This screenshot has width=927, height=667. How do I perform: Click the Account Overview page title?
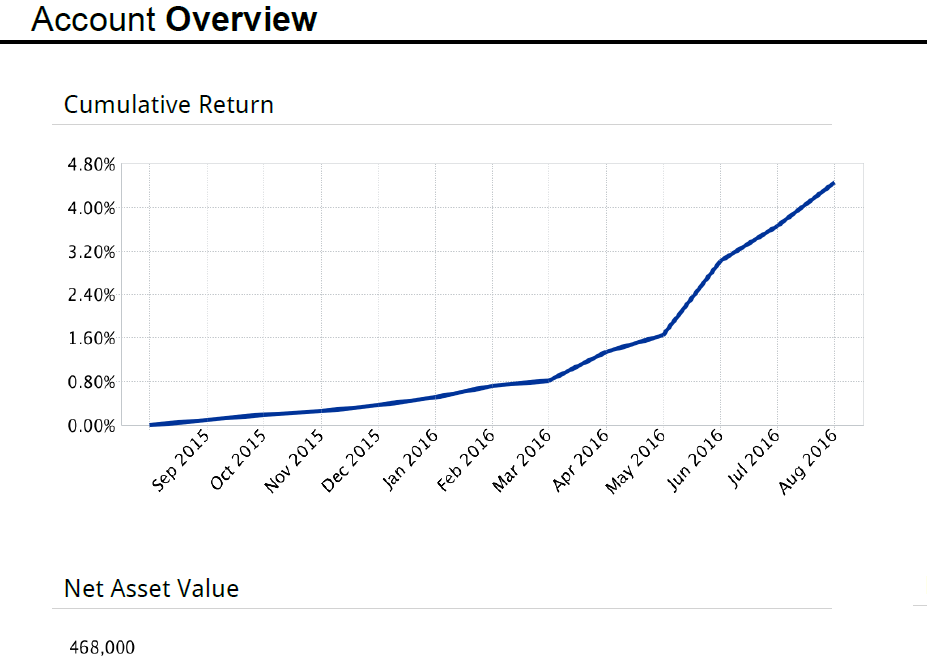174,19
